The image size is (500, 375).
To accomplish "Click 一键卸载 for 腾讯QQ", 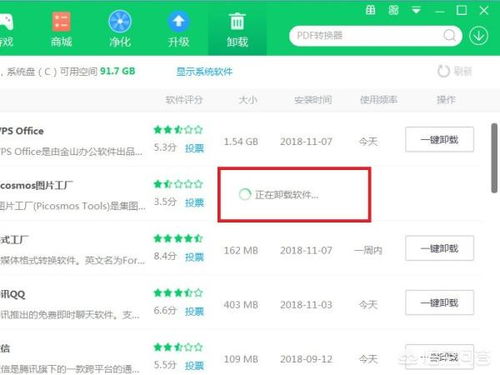I will (x=439, y=303).
